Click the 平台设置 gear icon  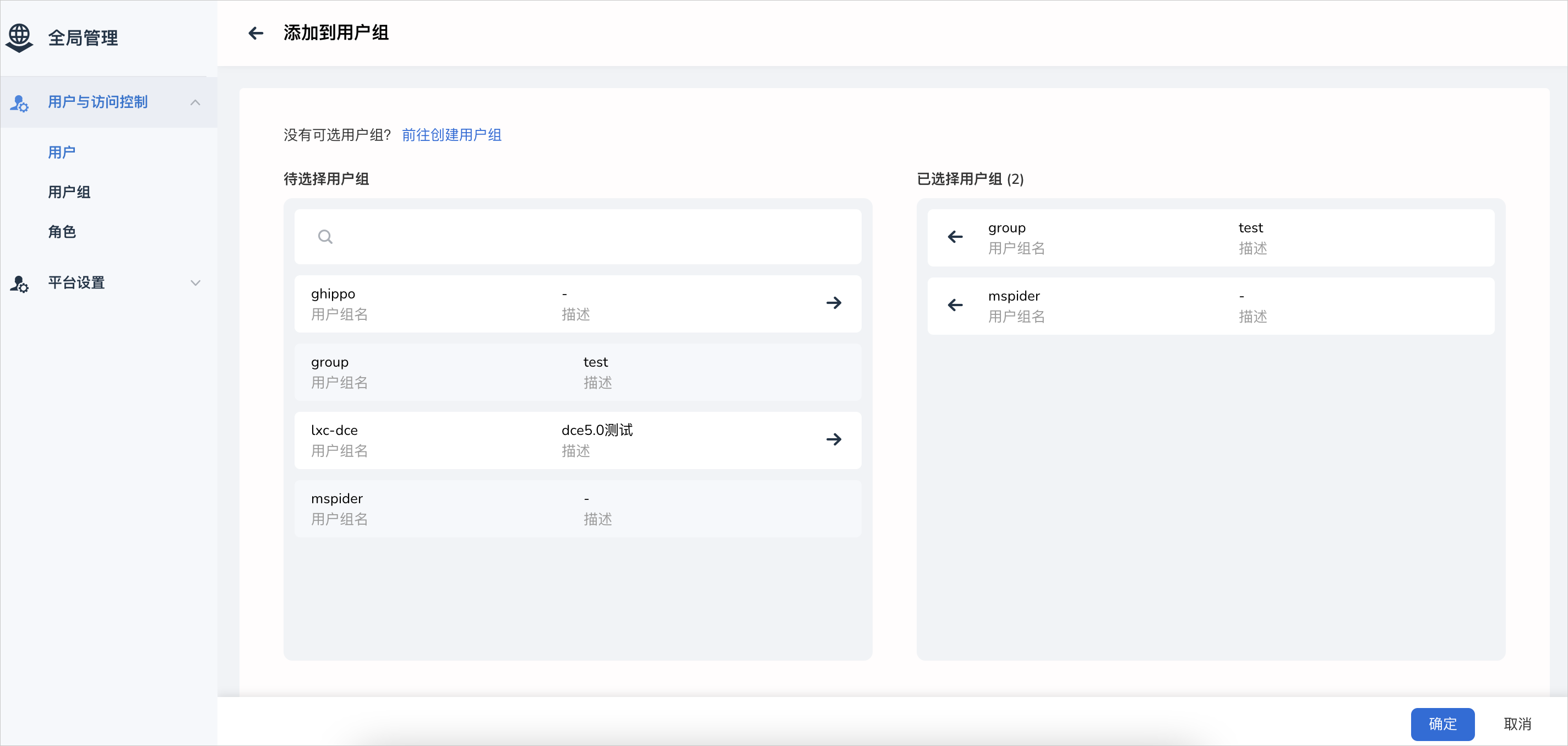19,284
